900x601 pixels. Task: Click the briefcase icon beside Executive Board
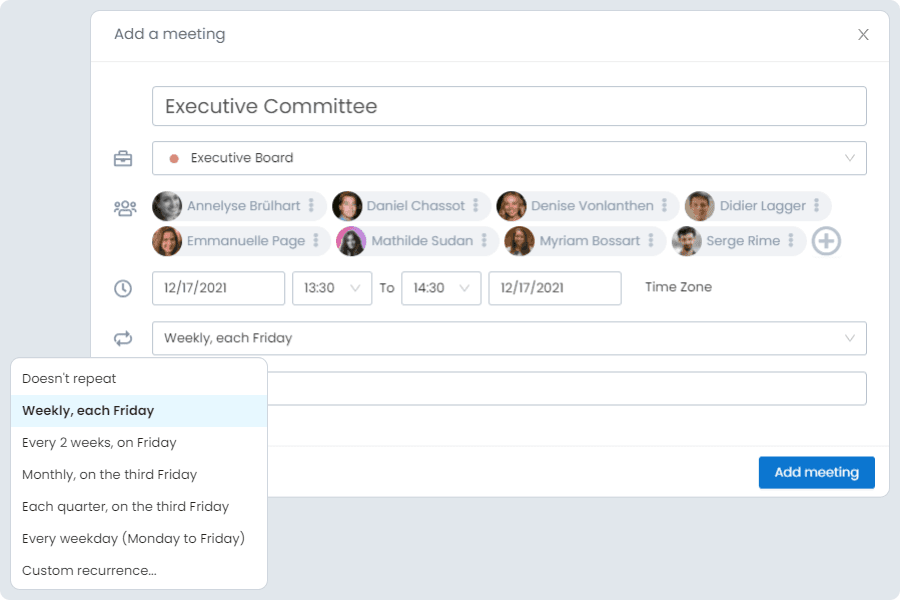123,158
